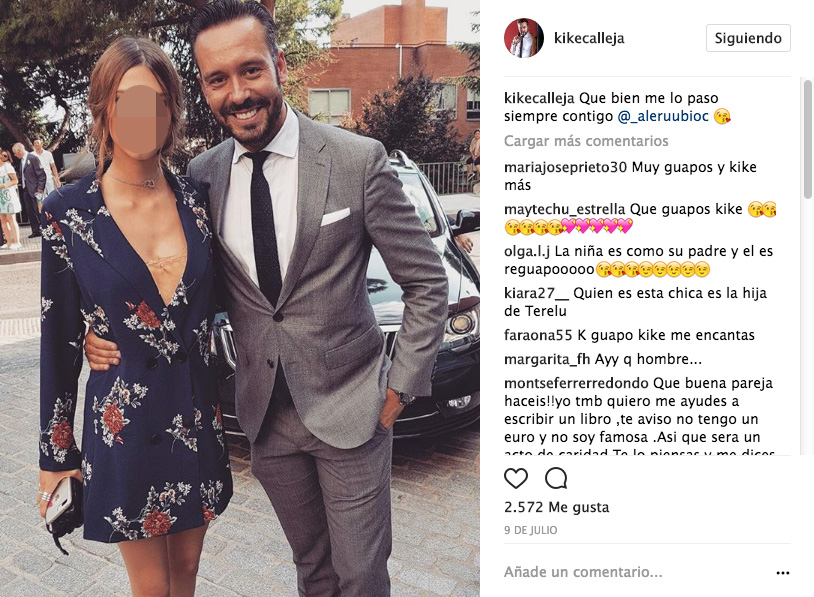Open the maytechu_estrella commenter profile

[564, 209]
